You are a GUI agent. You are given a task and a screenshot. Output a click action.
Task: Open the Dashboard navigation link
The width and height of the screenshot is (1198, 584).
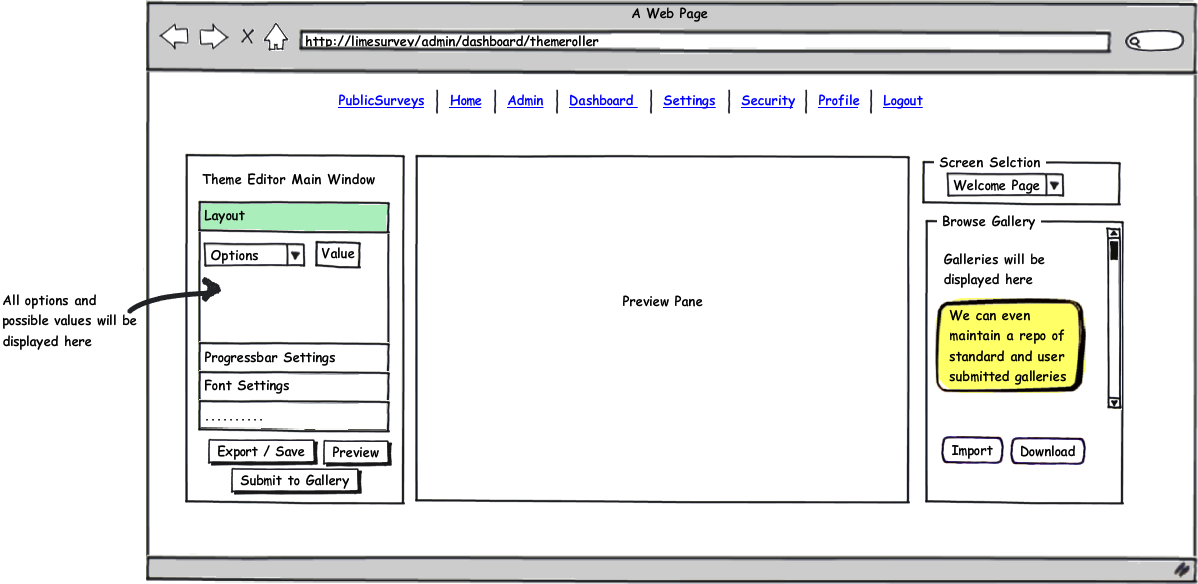click(601, 101)
